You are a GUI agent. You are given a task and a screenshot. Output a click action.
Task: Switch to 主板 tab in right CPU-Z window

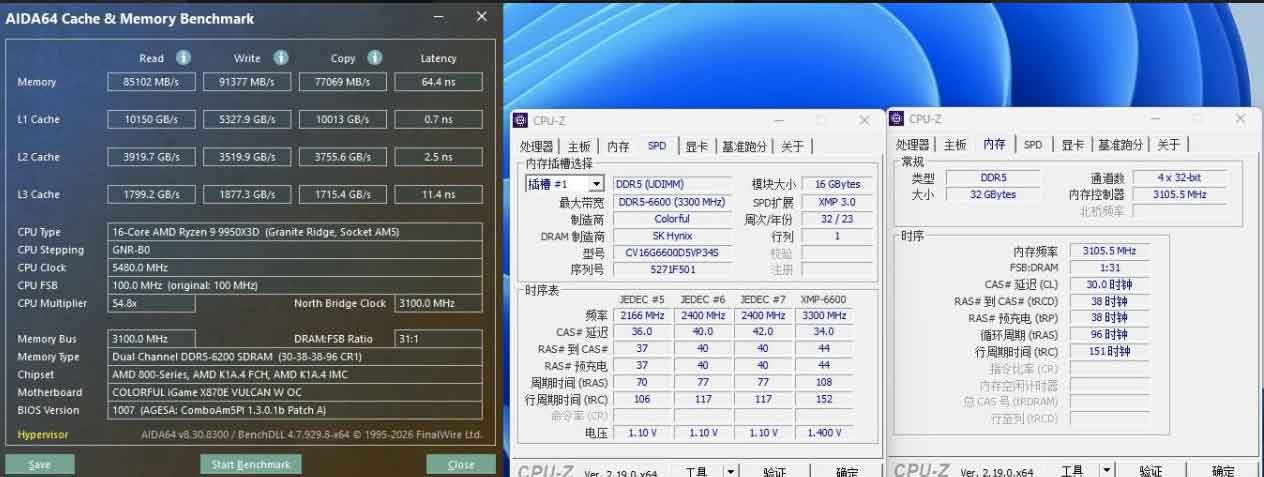[955, 145]
